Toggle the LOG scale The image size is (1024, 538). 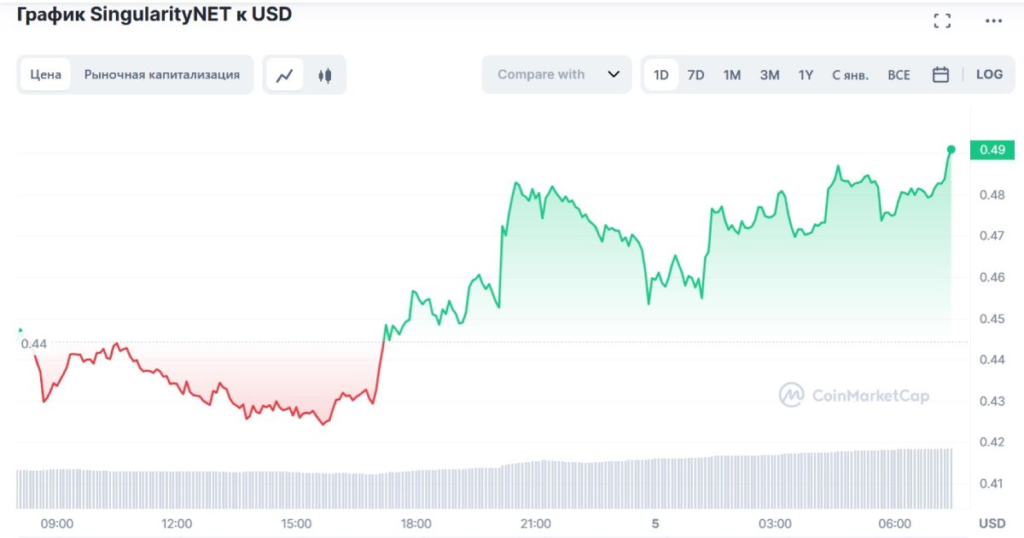click(989, 75)
